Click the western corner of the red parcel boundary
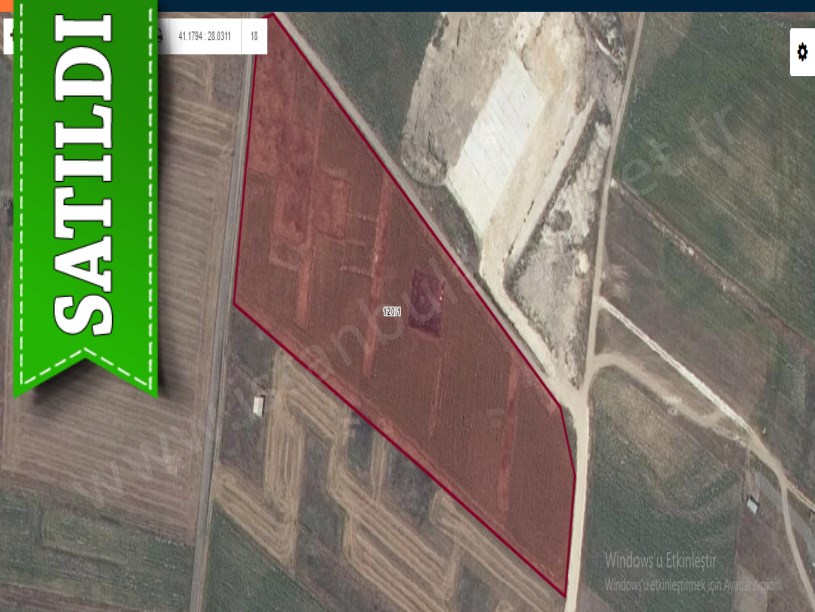Viewport: 815px width, 612px height. pos(235,304)
